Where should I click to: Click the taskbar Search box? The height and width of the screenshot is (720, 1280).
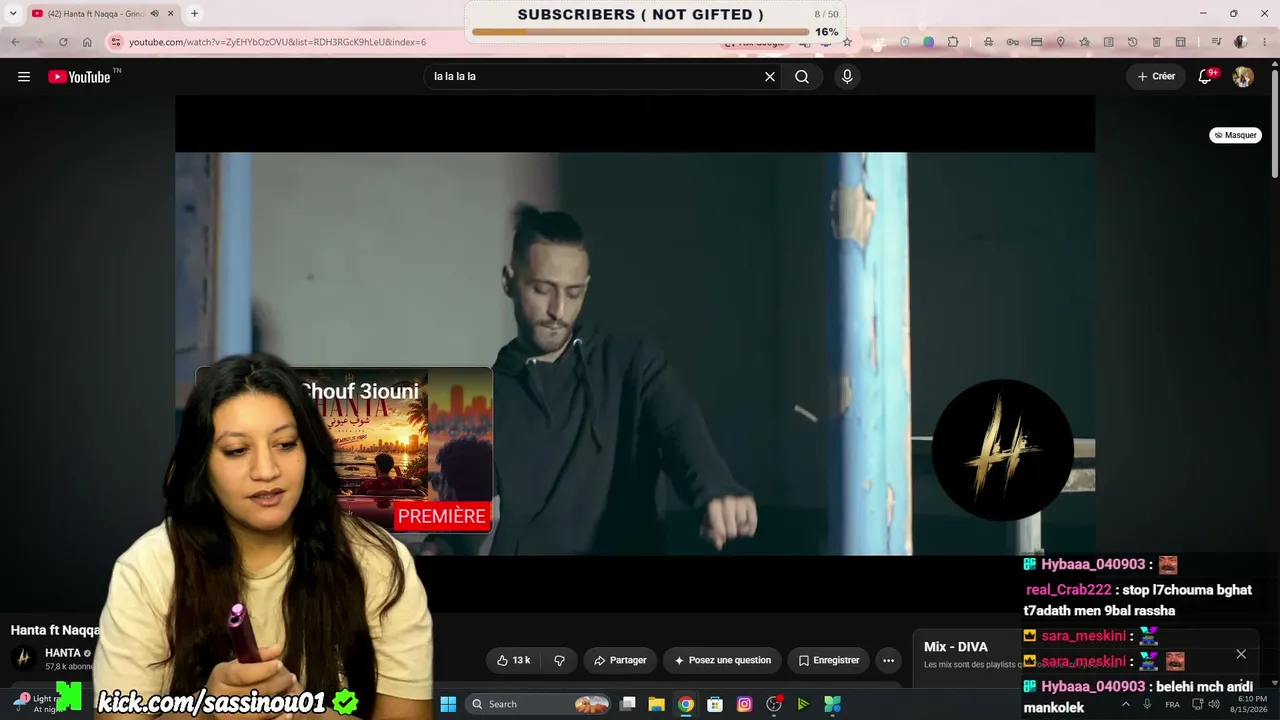point(538,704)
